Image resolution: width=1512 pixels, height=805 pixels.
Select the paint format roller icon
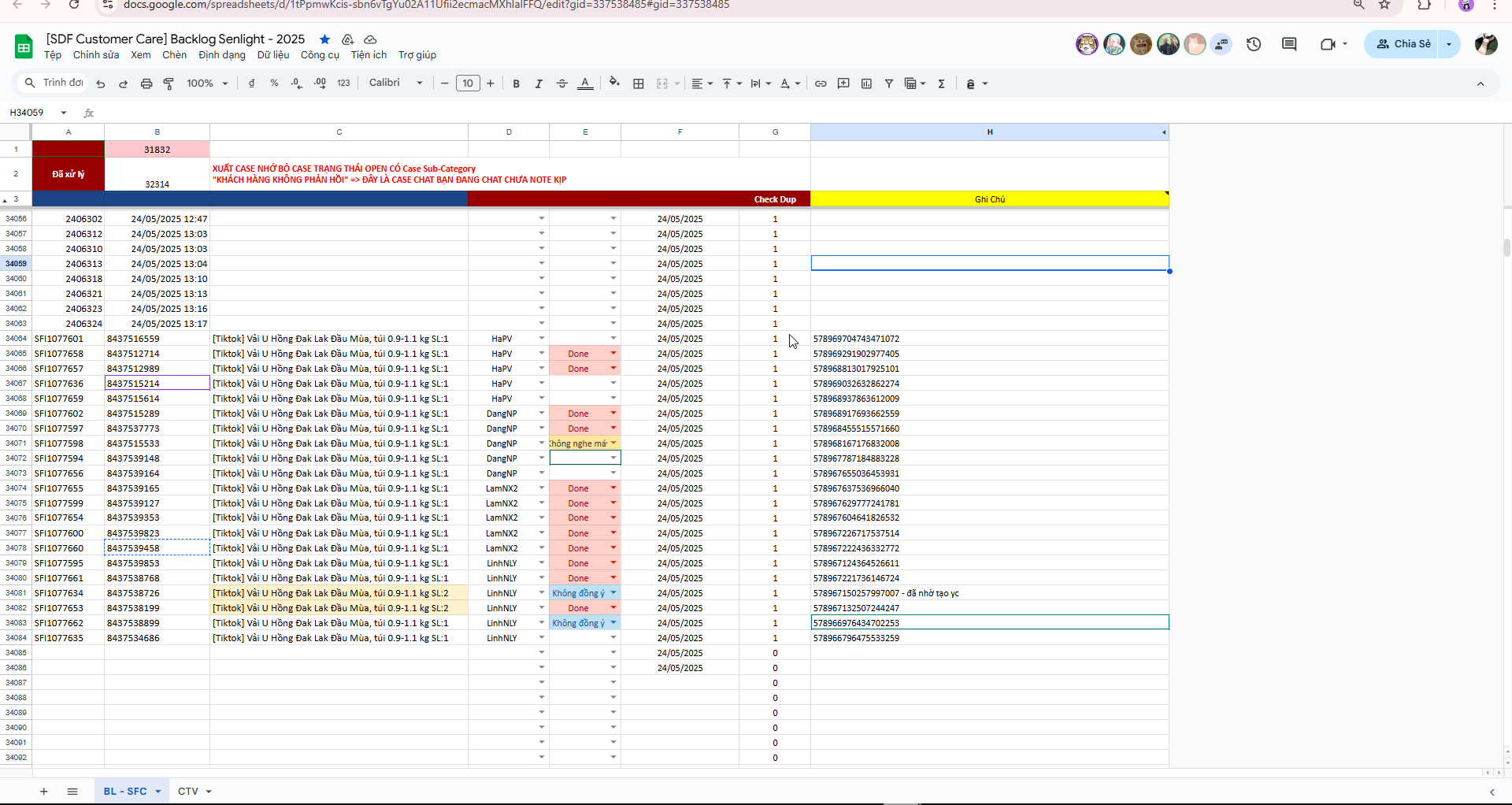pyautogui.click(x=169, y=83)
